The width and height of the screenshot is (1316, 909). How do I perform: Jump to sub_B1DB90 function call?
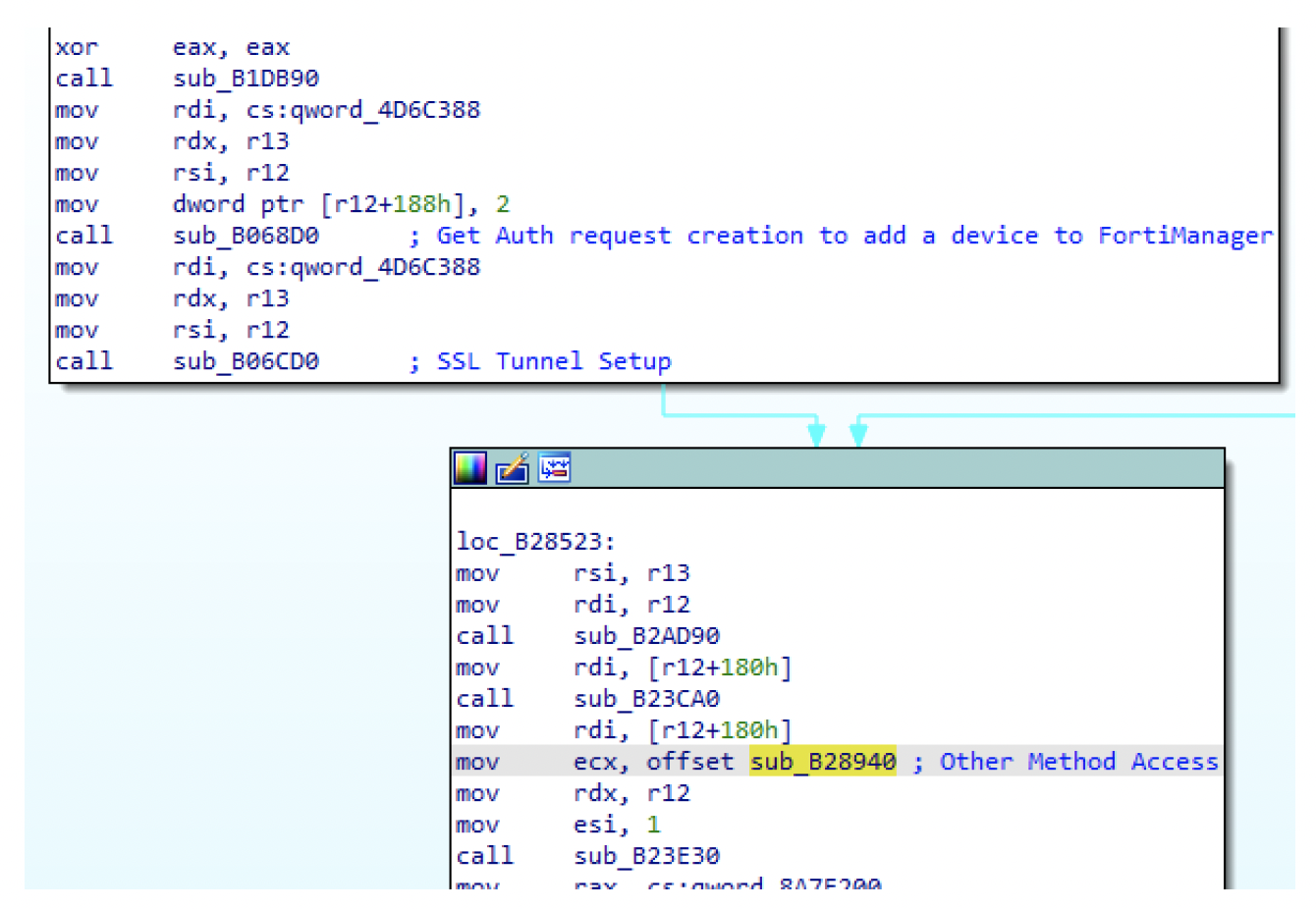[246, 79]
